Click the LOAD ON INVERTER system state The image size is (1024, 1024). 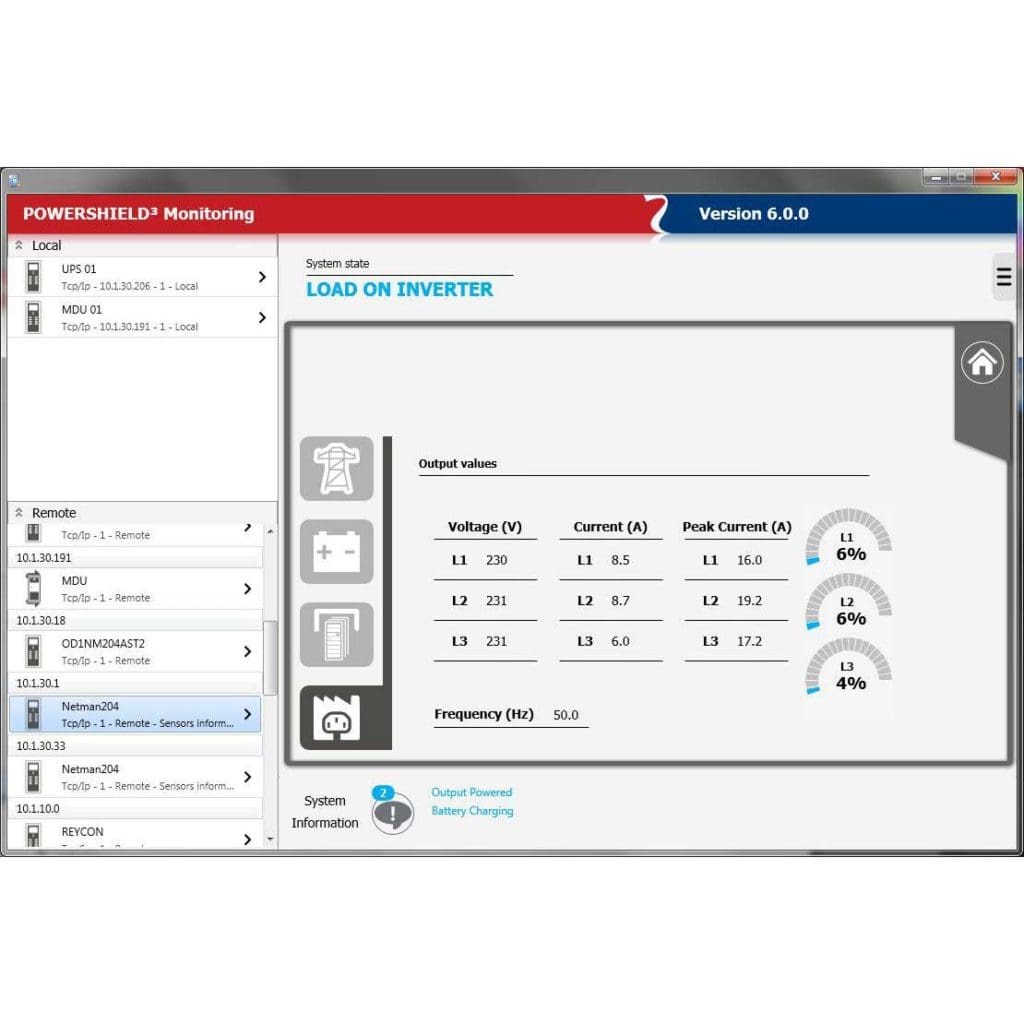(x=400, y=289)
